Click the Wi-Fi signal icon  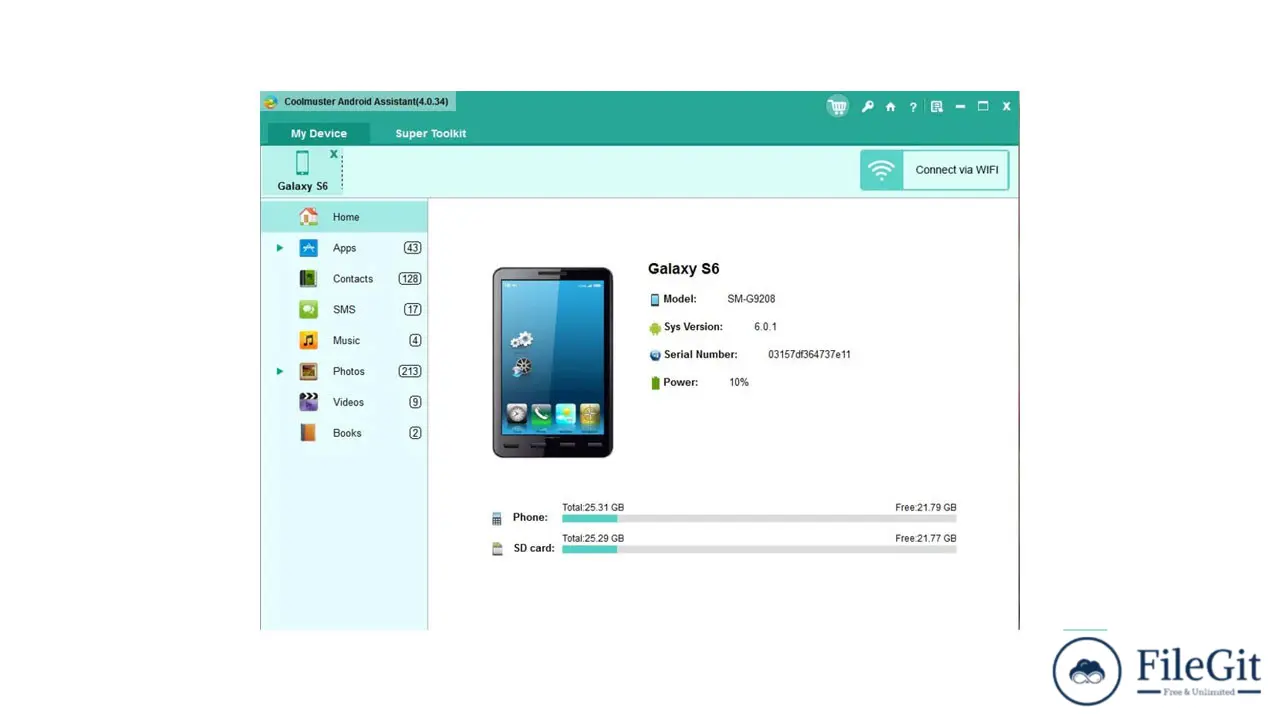[881, 170]
